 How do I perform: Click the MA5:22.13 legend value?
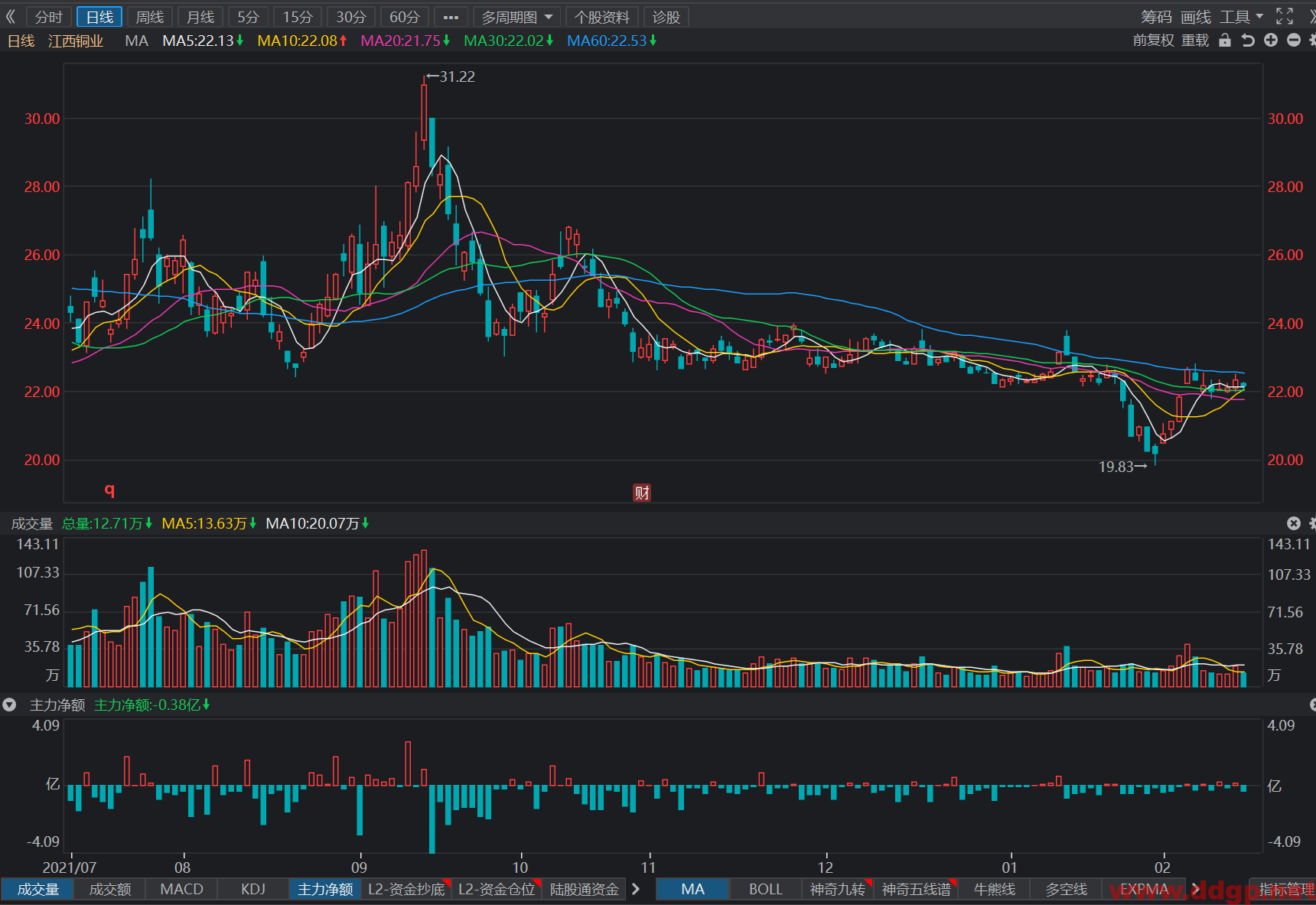pyautogui.click(x=203, y=41)
